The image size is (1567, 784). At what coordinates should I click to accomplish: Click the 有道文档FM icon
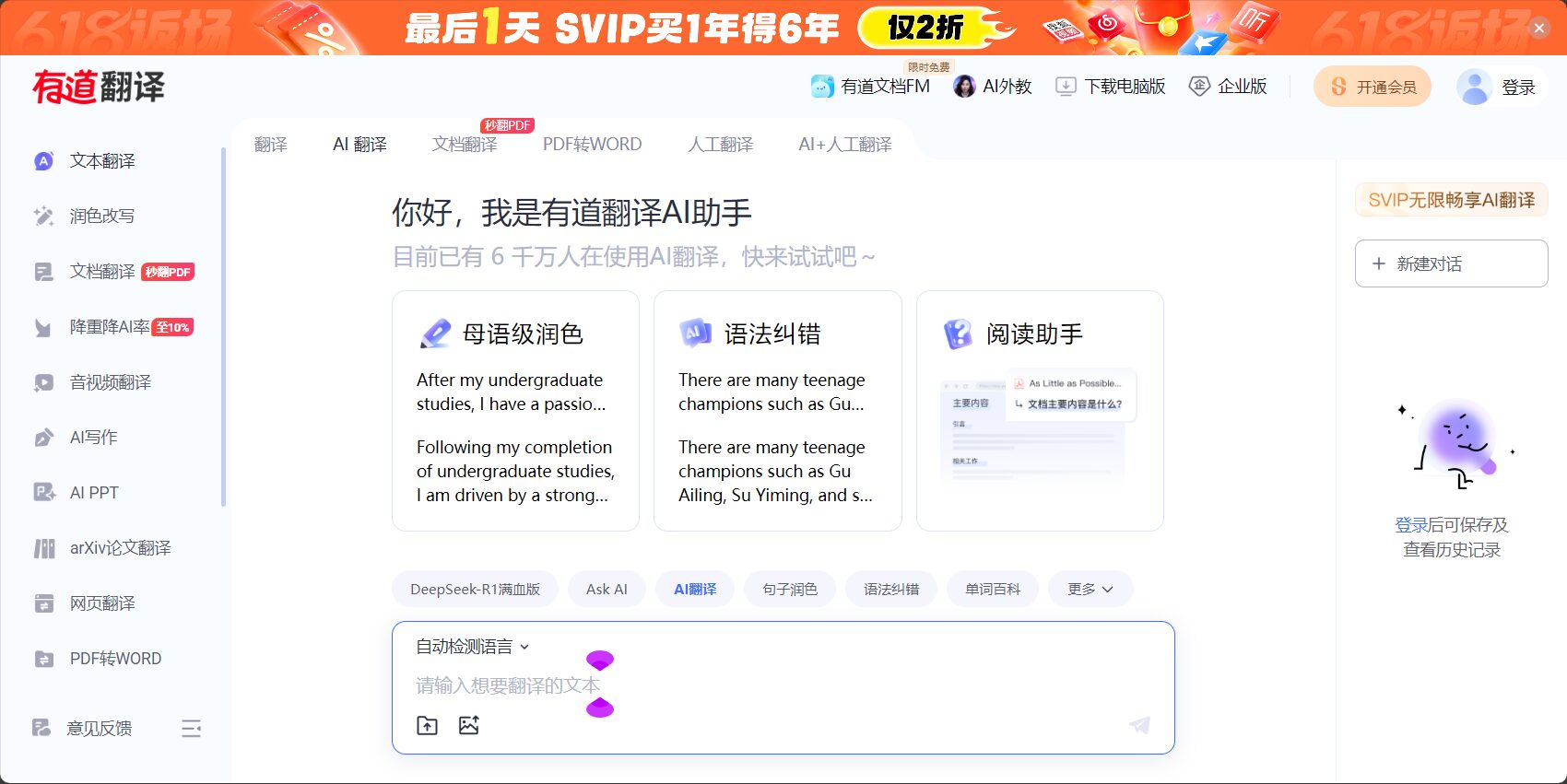(822, 87)
